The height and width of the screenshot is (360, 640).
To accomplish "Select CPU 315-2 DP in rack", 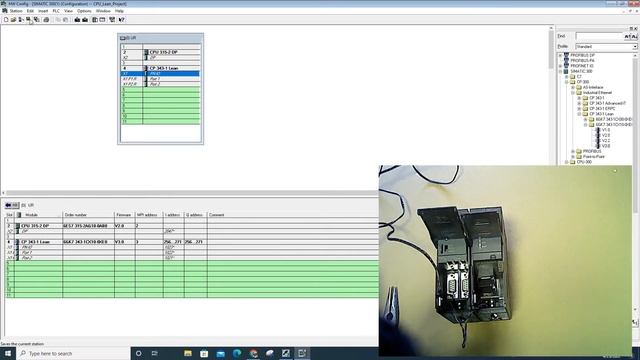I will (163, 52).
